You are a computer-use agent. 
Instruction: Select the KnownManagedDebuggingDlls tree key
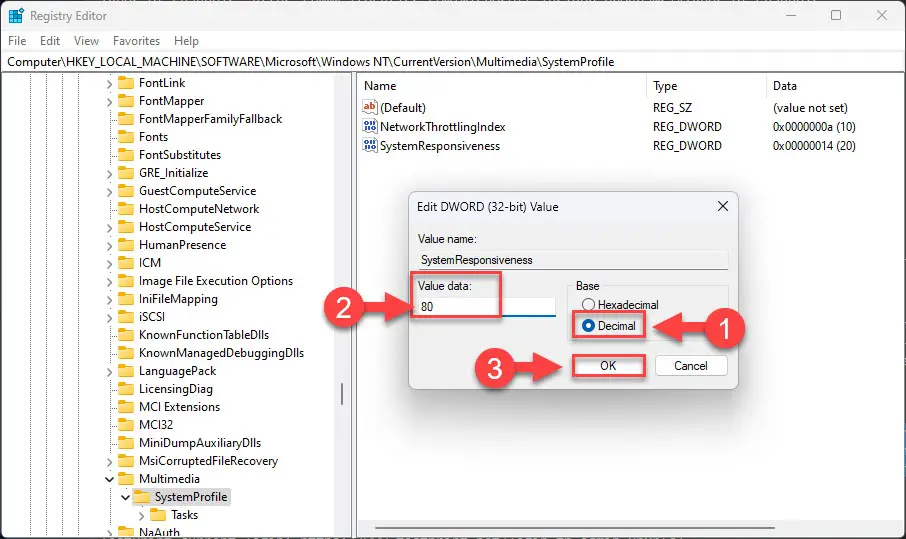point(221,352)
